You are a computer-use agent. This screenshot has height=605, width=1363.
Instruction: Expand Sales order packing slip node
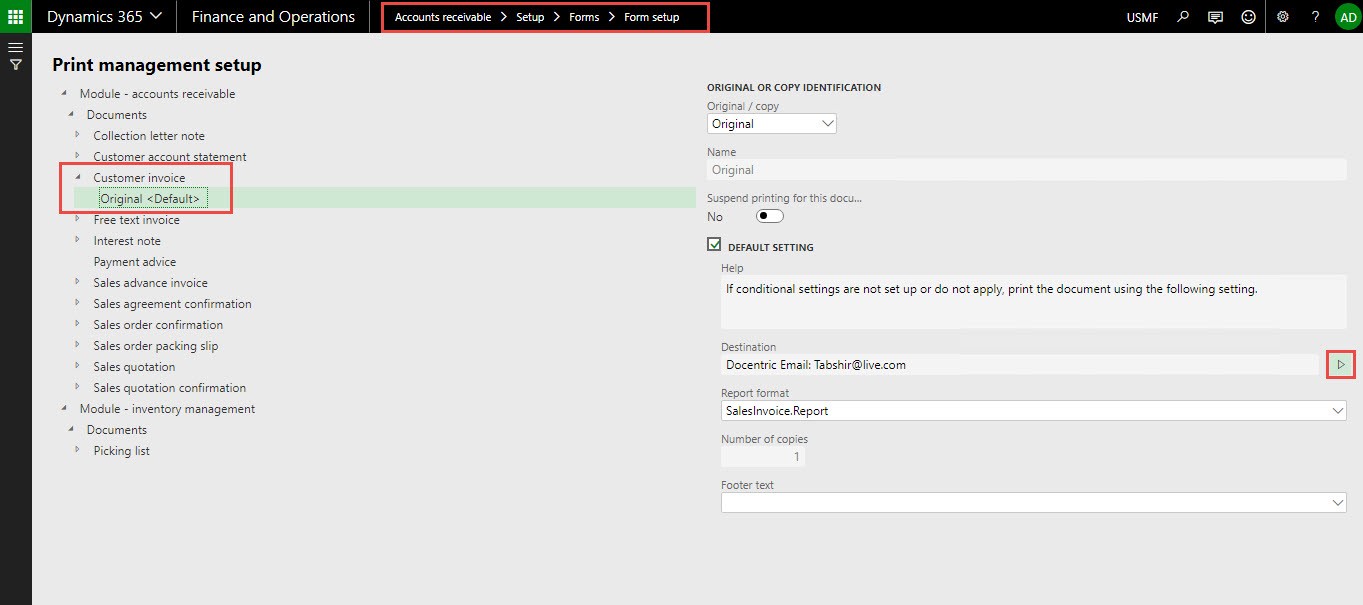(79, 346)
